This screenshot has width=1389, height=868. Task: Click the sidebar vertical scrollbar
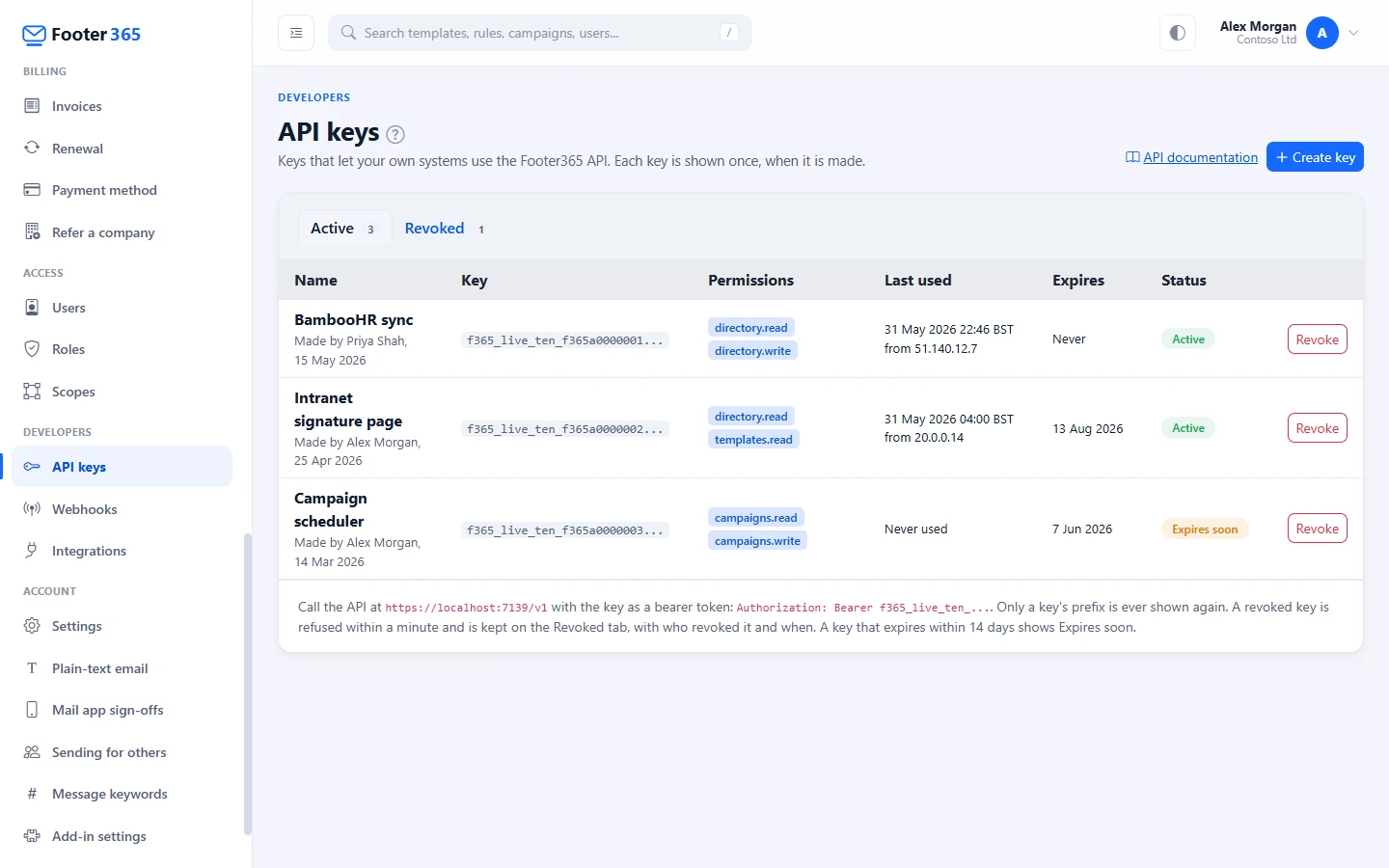[248, 683]
